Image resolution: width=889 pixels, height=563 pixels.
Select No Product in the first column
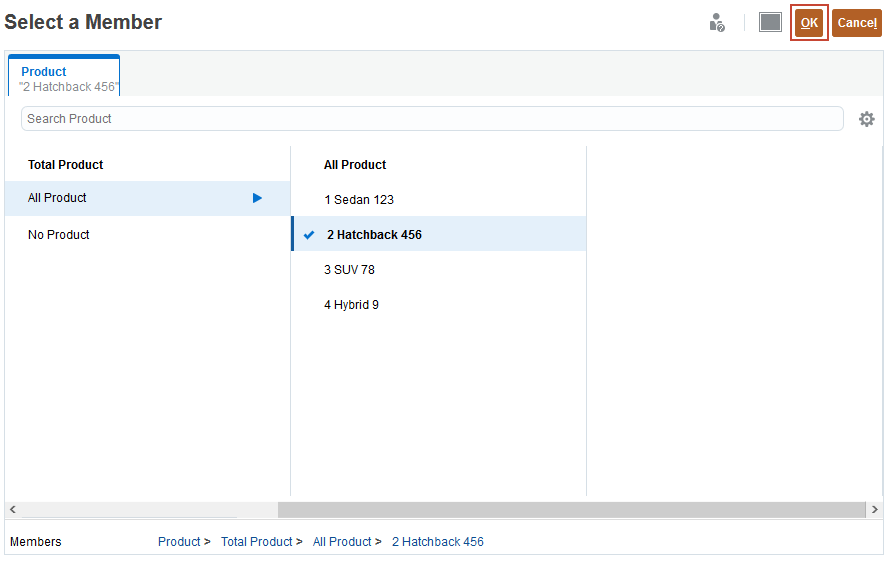59,235
